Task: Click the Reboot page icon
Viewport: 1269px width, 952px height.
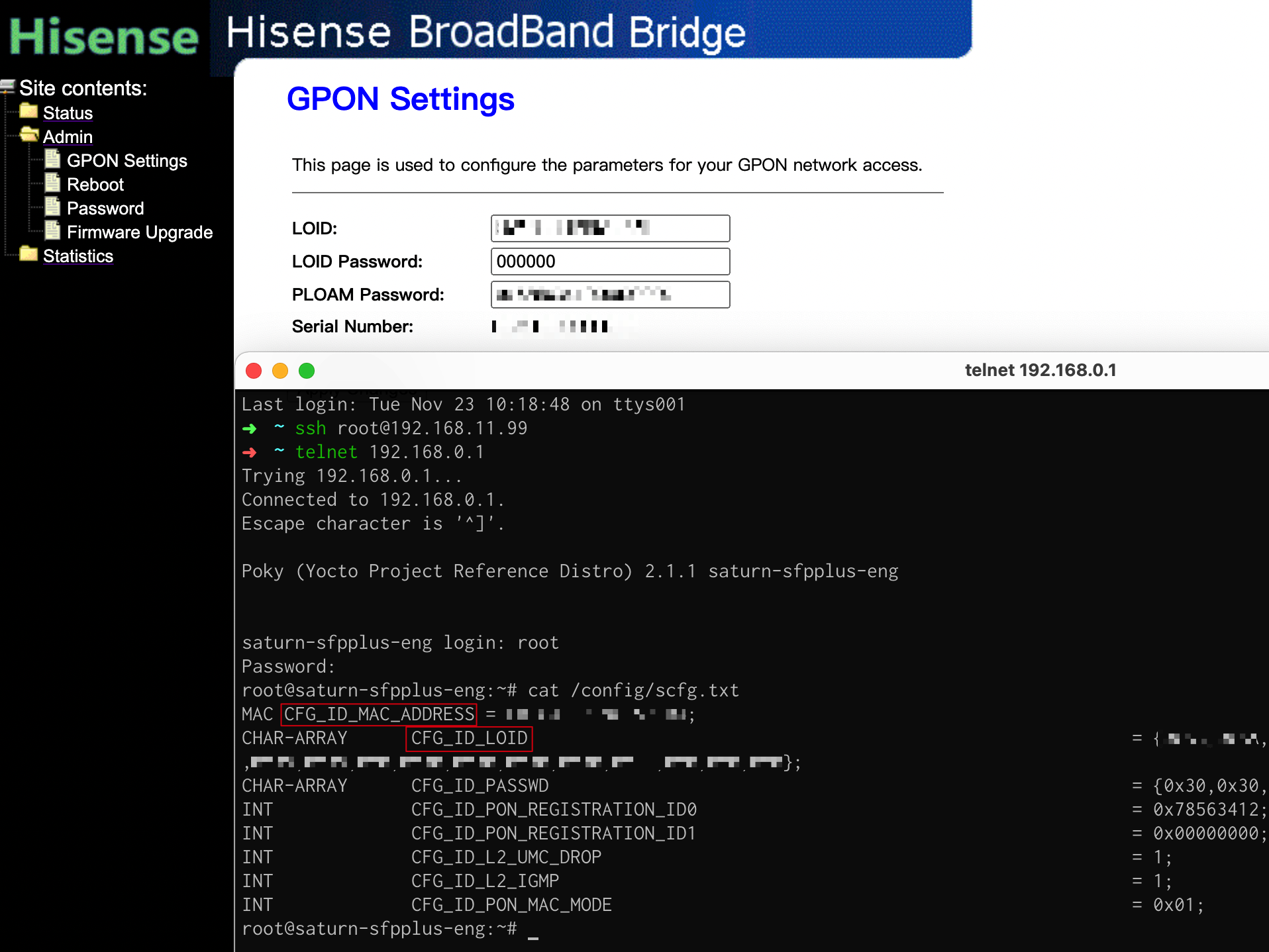Action: 52,183
